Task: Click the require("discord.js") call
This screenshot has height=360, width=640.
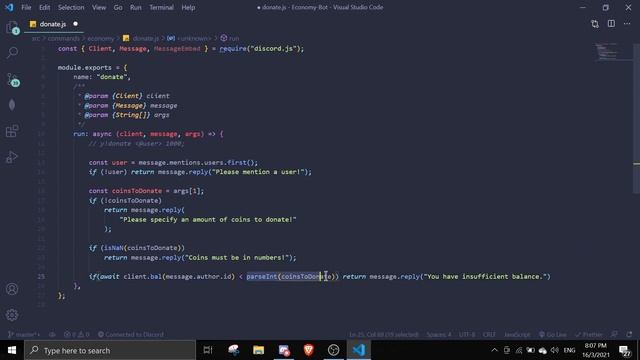Action: pos(262,49)
